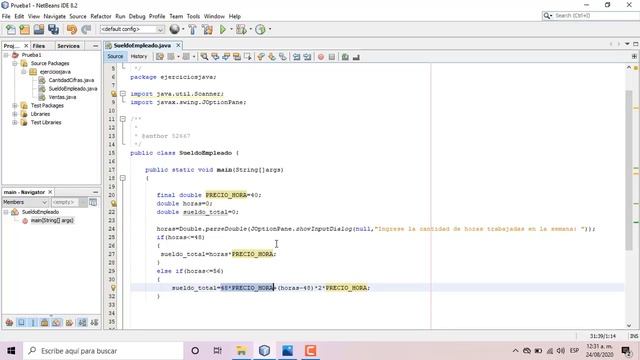Click the New File toolbar icon
Image resolution: width=640 pixels, height=360 pixels.
(x=11, y=29)
